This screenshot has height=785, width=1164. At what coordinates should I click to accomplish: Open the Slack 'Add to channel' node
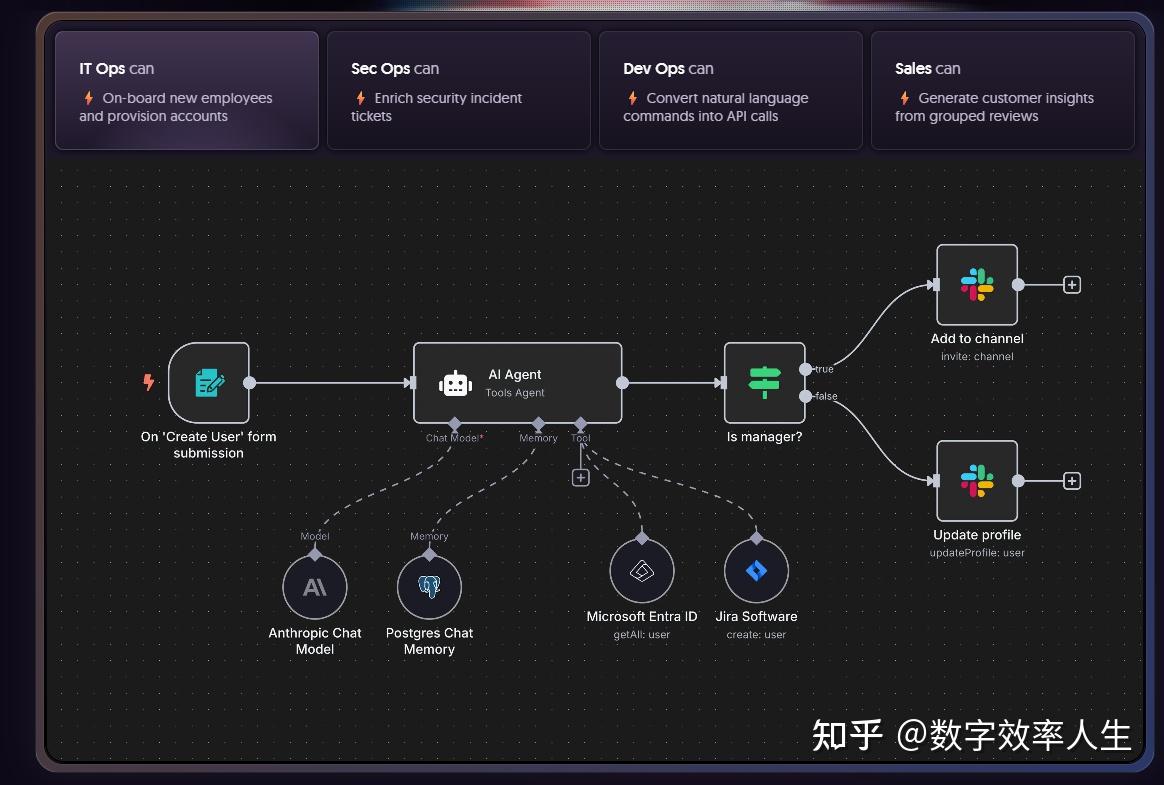point(977,284)
